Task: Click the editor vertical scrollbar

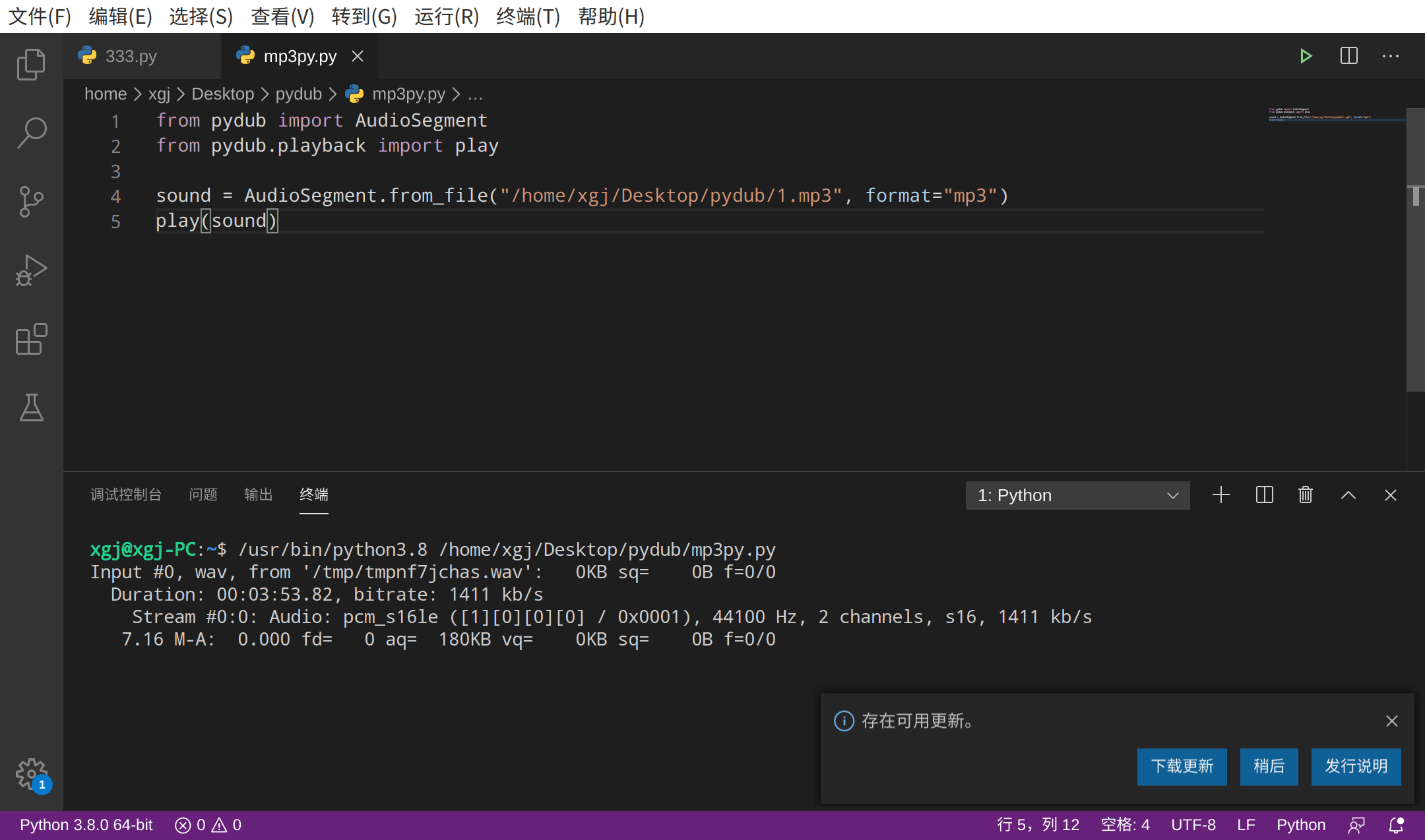Action: (1416, 251)
